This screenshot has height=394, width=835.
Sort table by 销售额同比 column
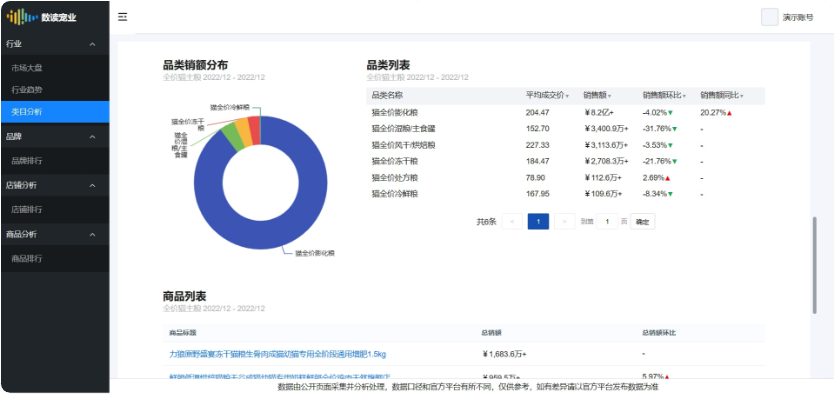722,95
